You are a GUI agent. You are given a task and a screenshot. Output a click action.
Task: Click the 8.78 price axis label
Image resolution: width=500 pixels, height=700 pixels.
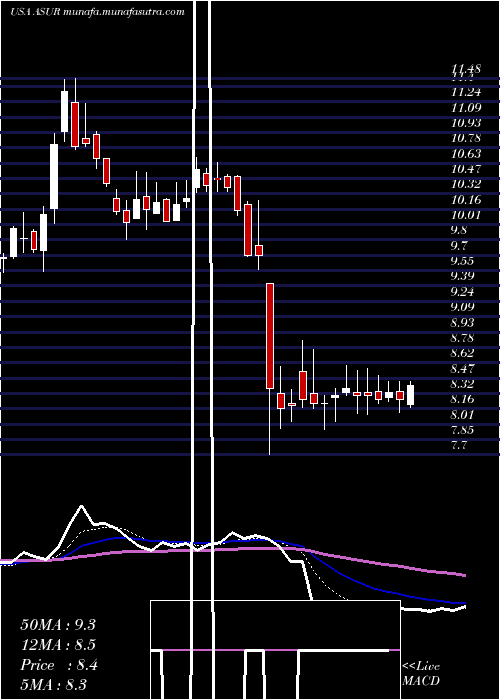tap(462, 338)
